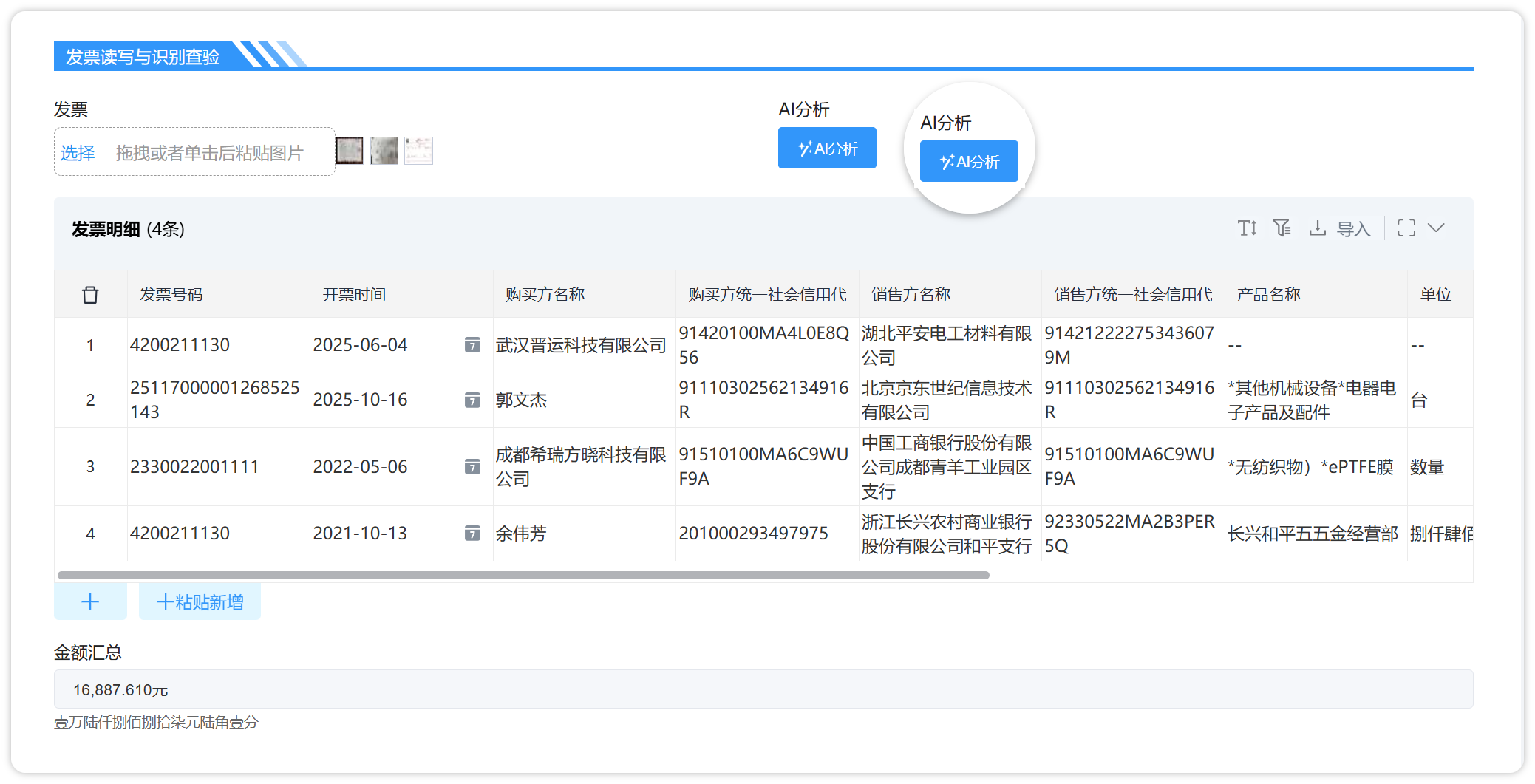Click the magnified AI分析 button in circle
Screen dimensions: 1535x784
click(x=969, y=161)
